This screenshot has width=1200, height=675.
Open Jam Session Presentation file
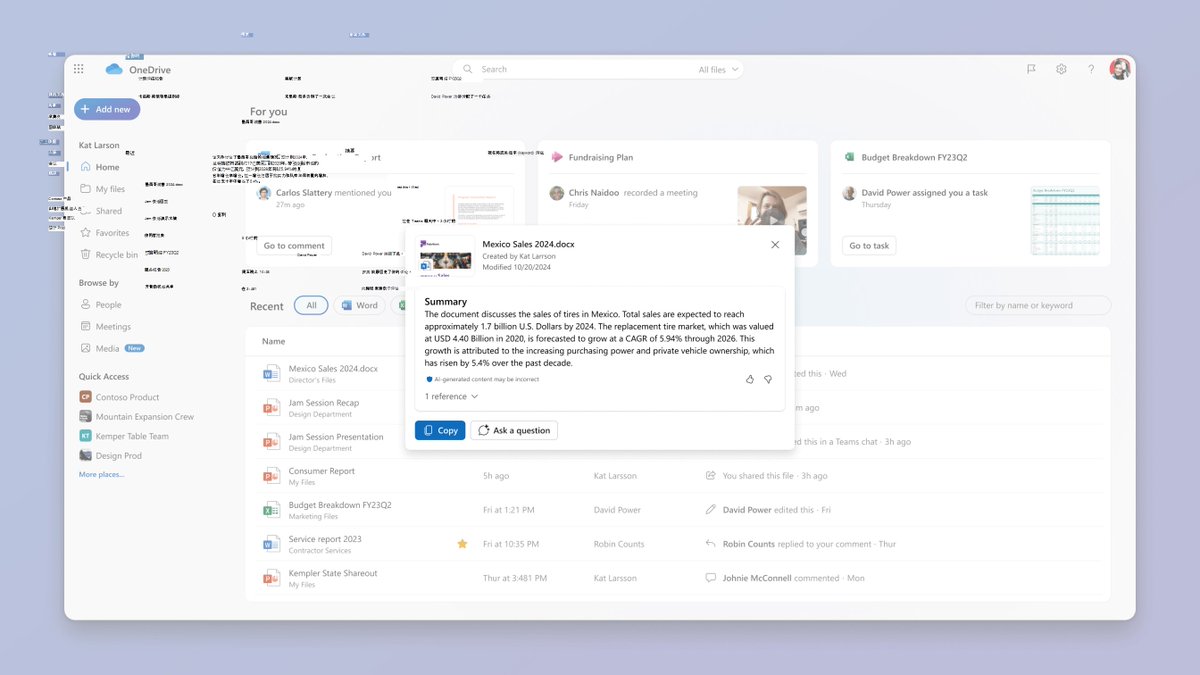click(336, 437)
